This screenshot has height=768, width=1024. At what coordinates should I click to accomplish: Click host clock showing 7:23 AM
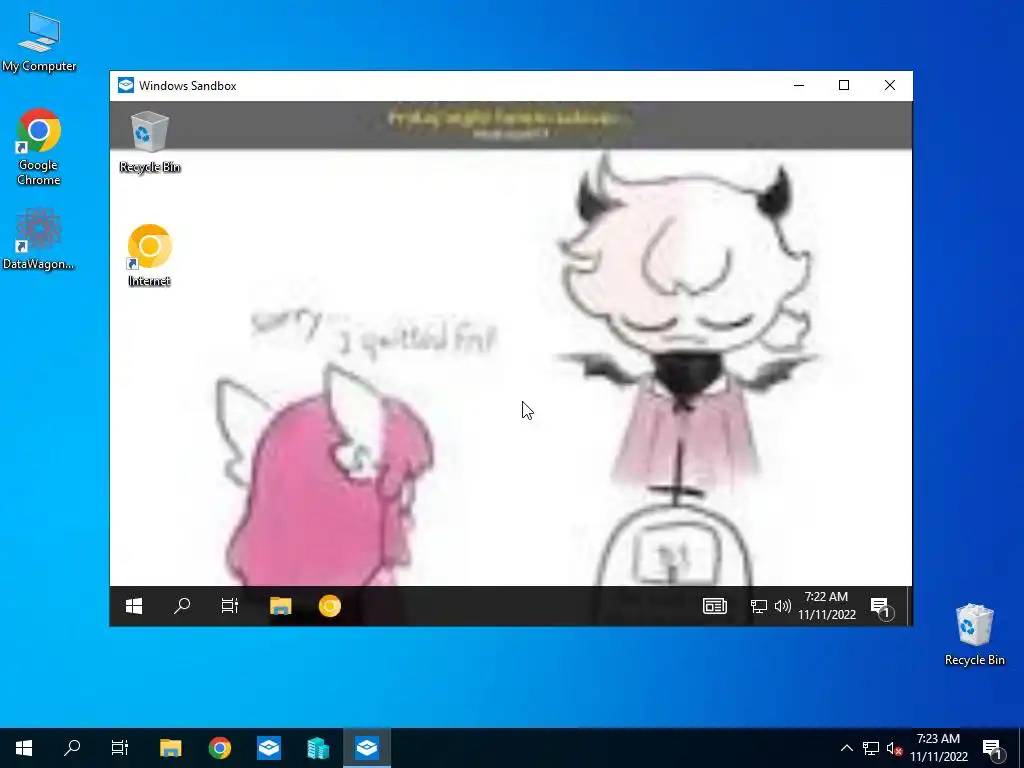tap(939, 748)
